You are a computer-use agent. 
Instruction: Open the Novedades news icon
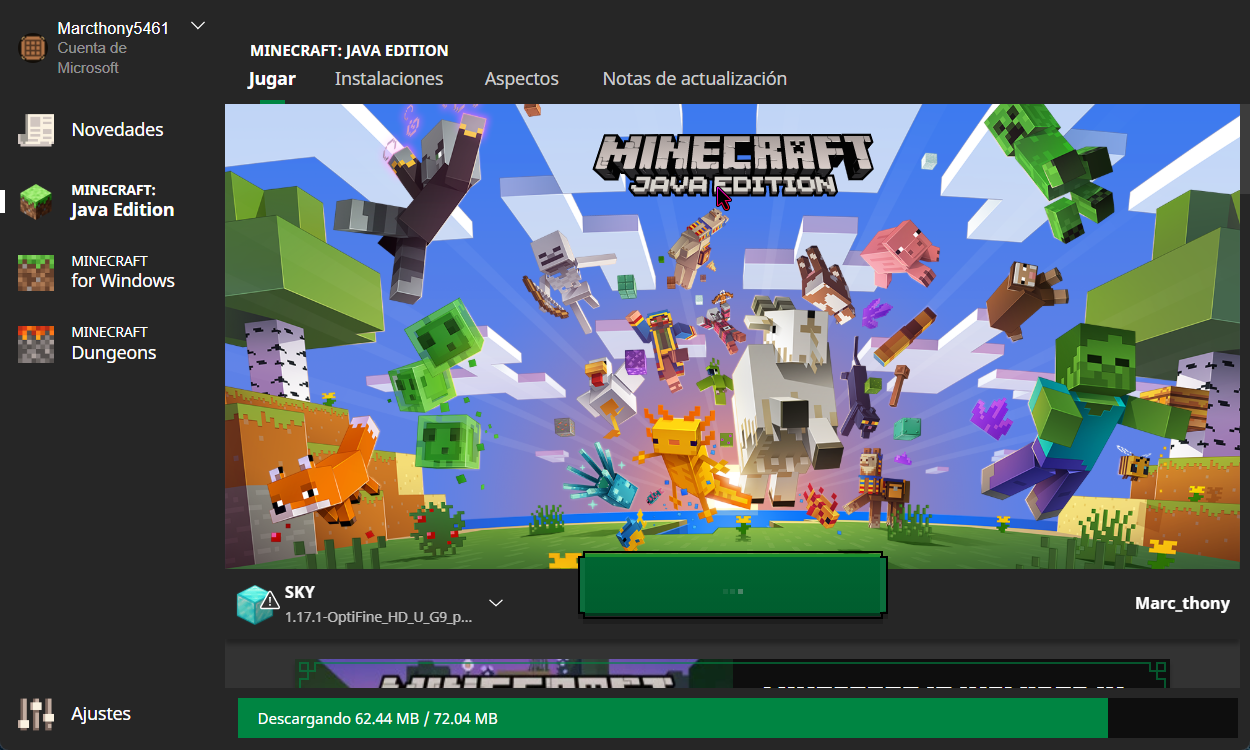36,130
